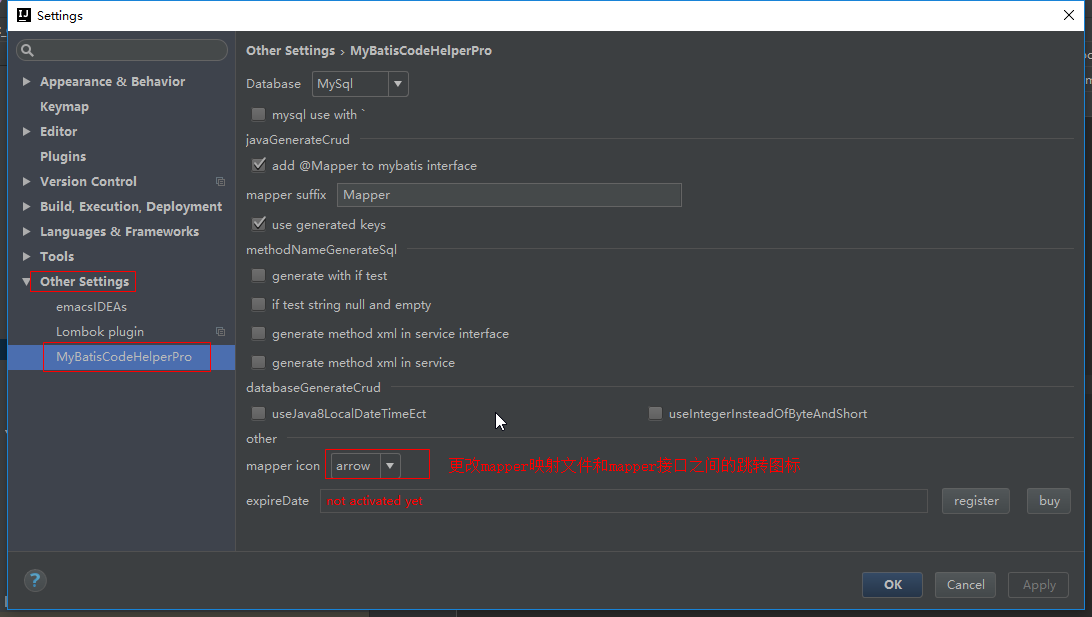Enable the 'mysql use with `' checkbox
The height and width of the screenshot is (617, 1092).
pos(258,114)
